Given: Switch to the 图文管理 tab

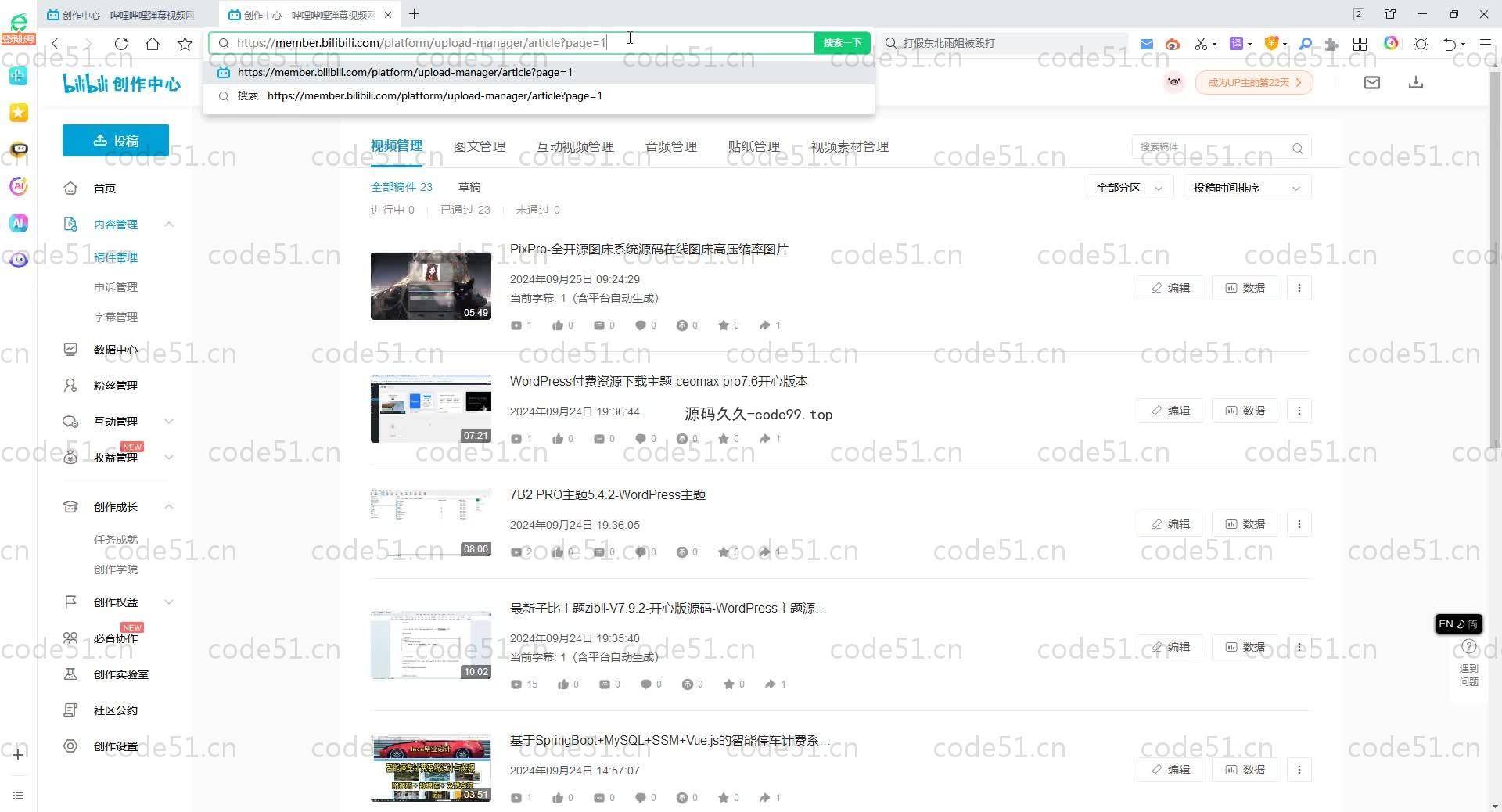Looking at the screenshot, I should (x=480, y=146).
